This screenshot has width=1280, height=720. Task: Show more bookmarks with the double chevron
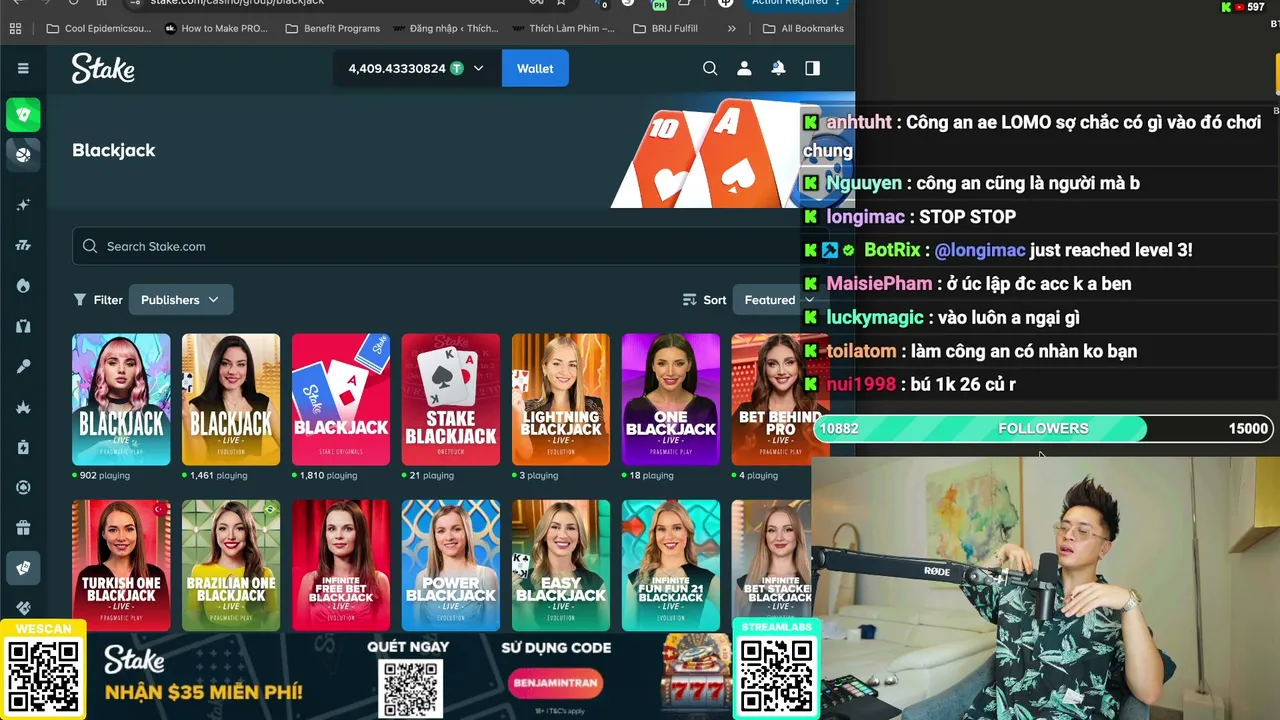tap(732, 28)
